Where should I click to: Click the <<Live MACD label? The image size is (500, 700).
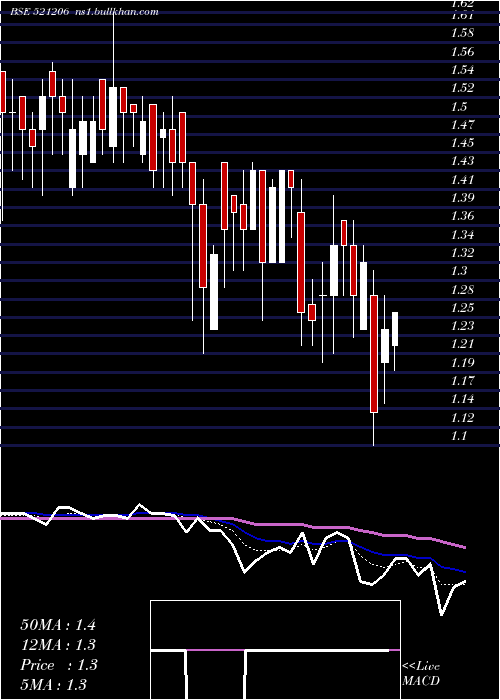(x=421, y=674)
